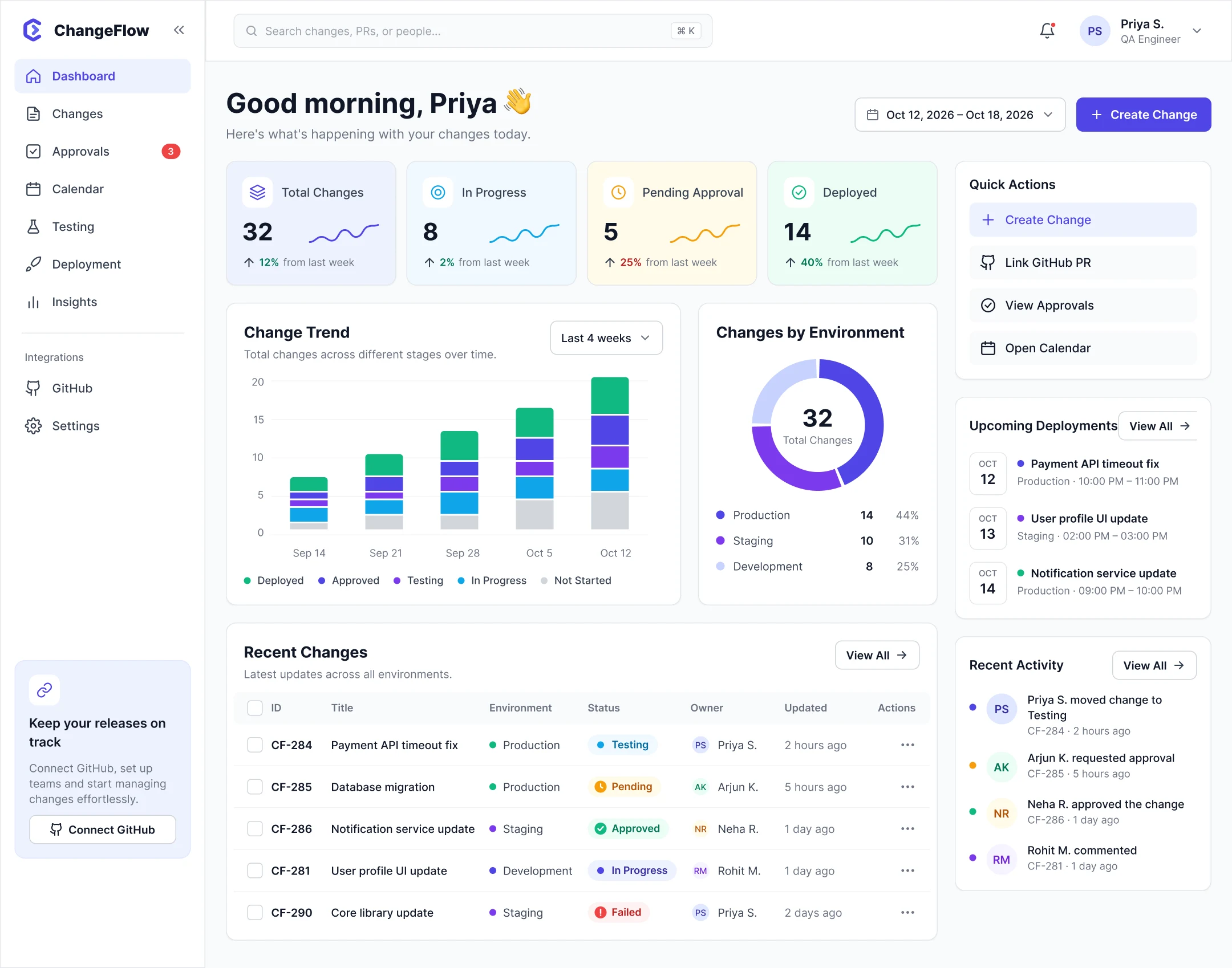
Task: Open actions menu for CF-290 row
Action: point(907,913)
